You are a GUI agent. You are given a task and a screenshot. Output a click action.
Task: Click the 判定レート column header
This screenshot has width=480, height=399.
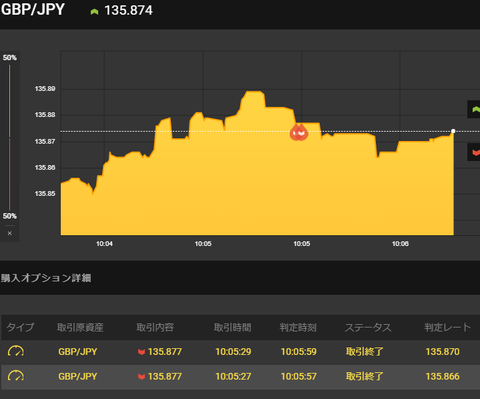coord(448,327)
